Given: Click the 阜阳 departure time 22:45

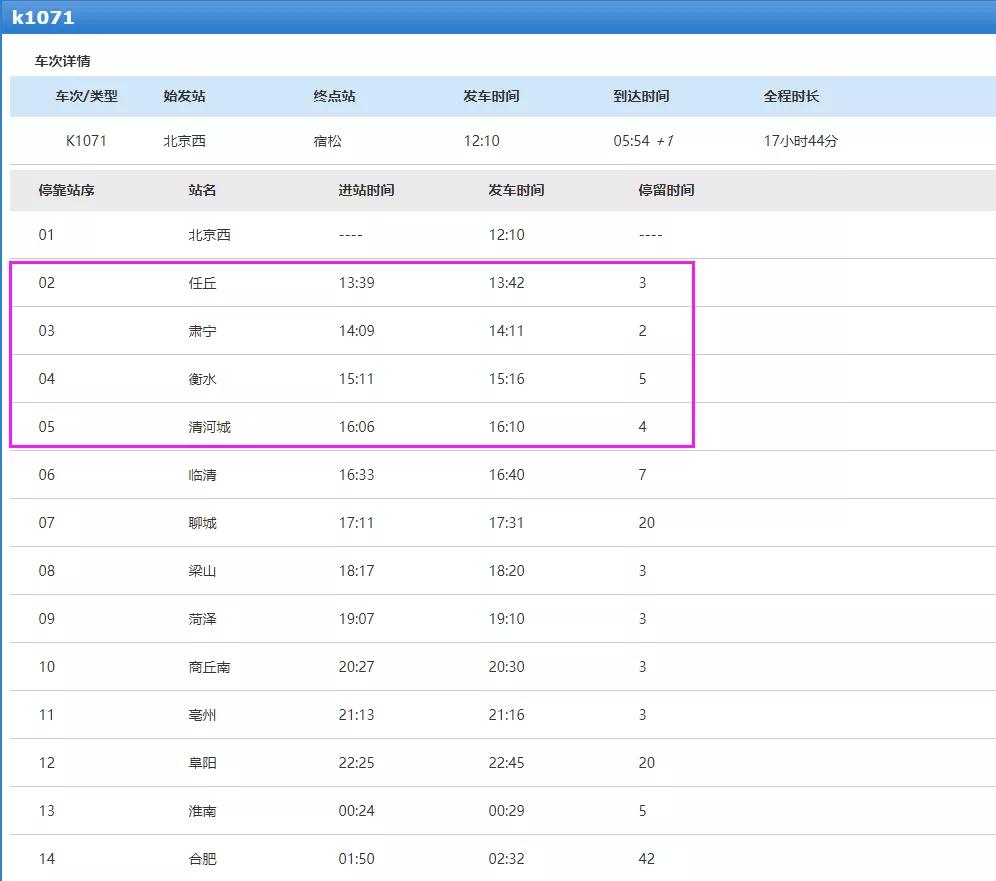Looking at the screenshot, I should (x=506, y=763).
